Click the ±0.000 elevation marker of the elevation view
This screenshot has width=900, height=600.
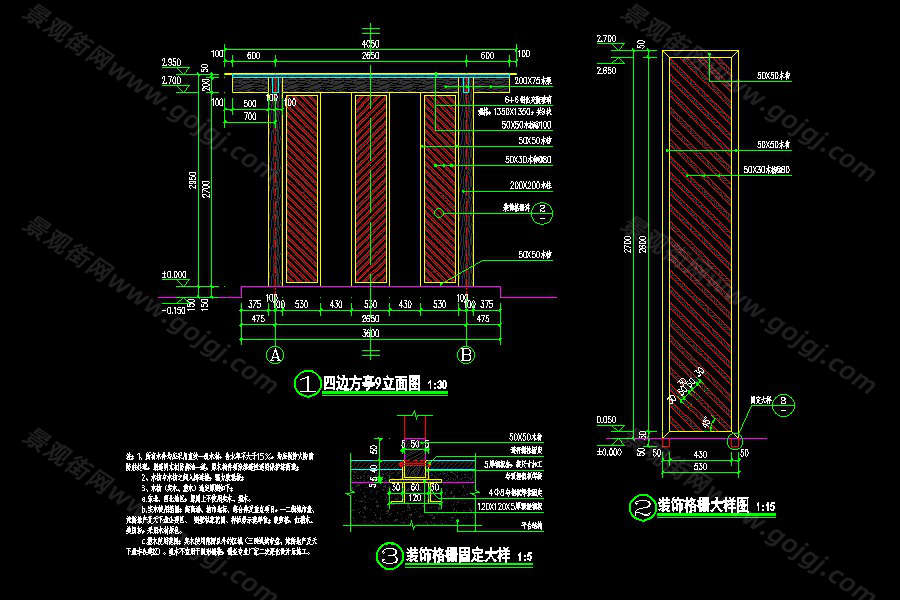[x=175, y=274]
